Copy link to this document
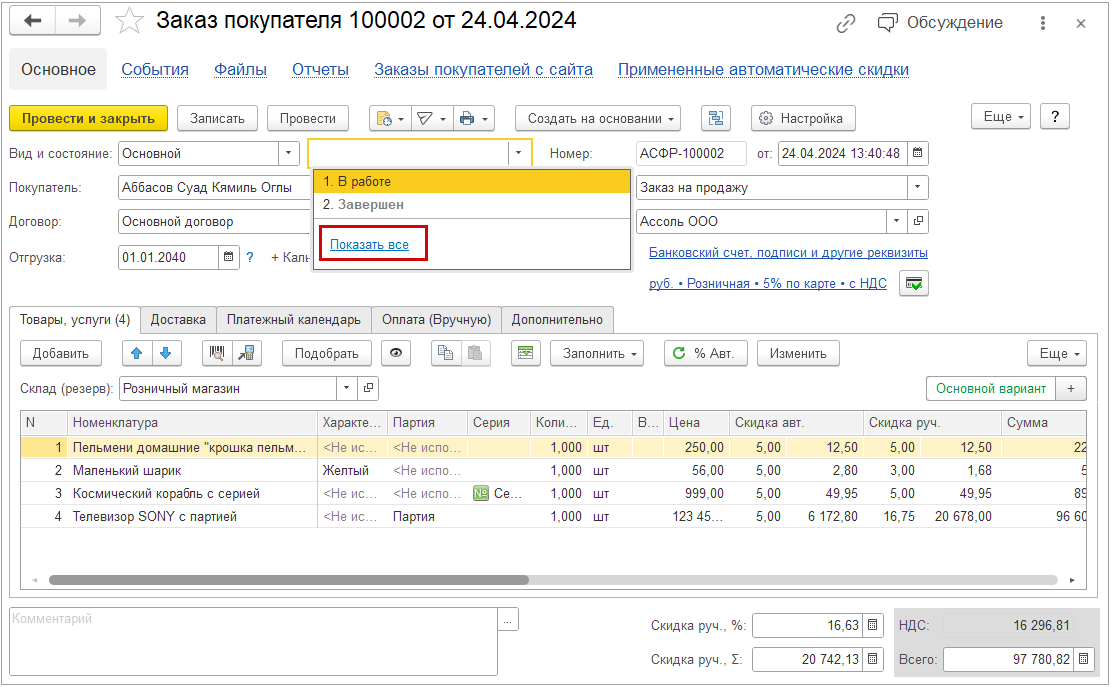 point(845,23)
